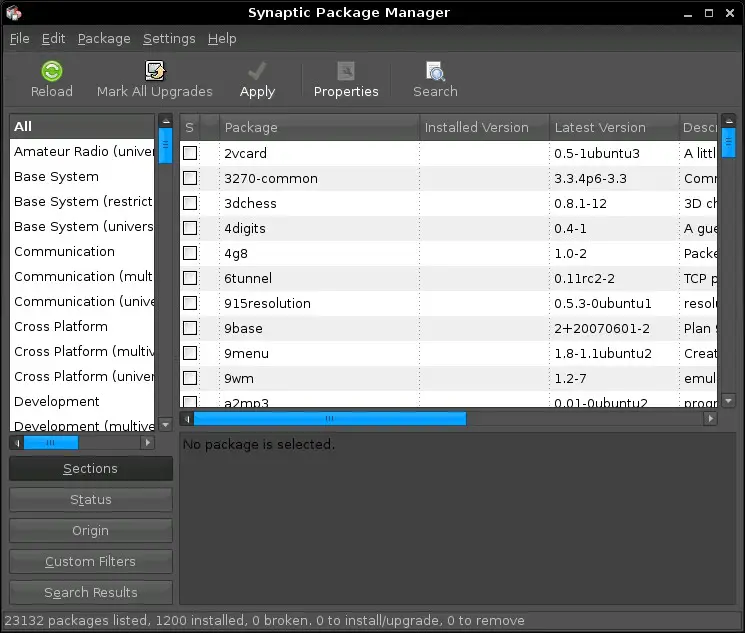Select the Cross Platform (multiverse) section
745x633 pixels.
(82, 351)
